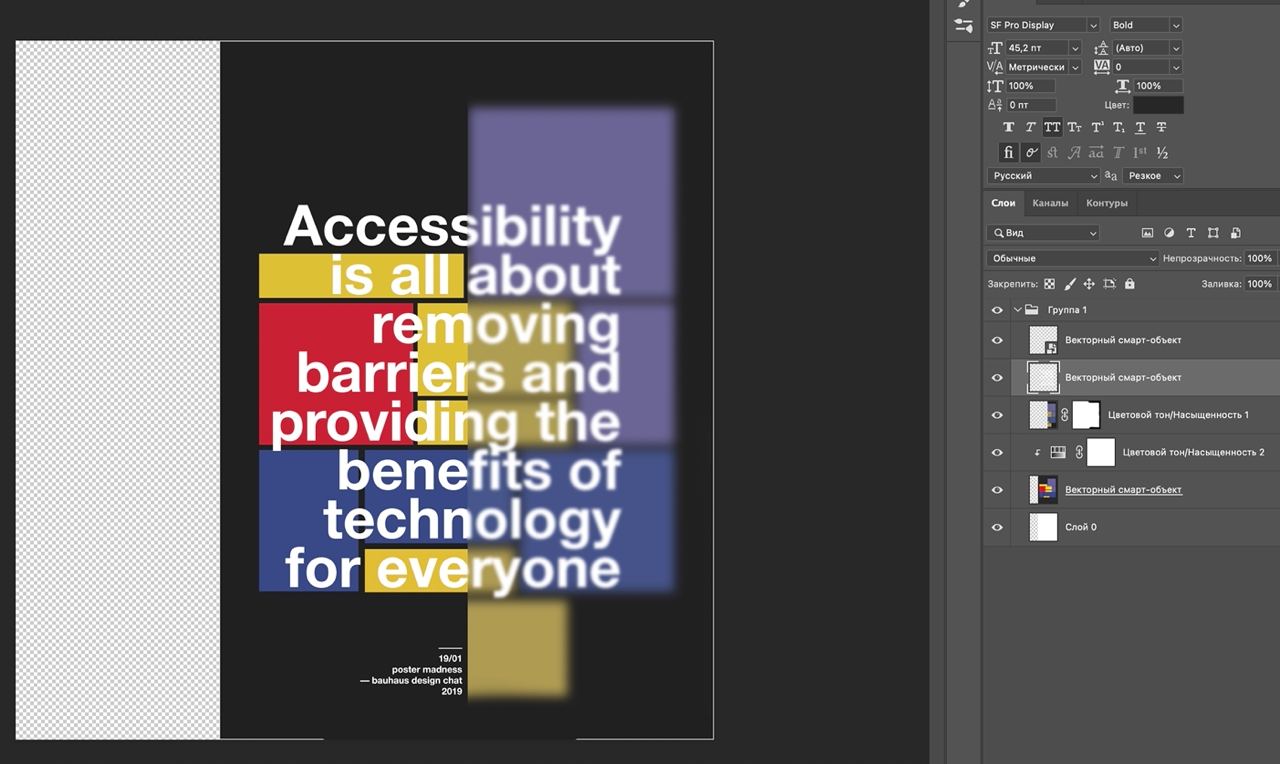Select underlined Векторный смарт-объект layer name
This screenshot has height=764, width=1280.
pyautogui.click(x=1123, y=490)
